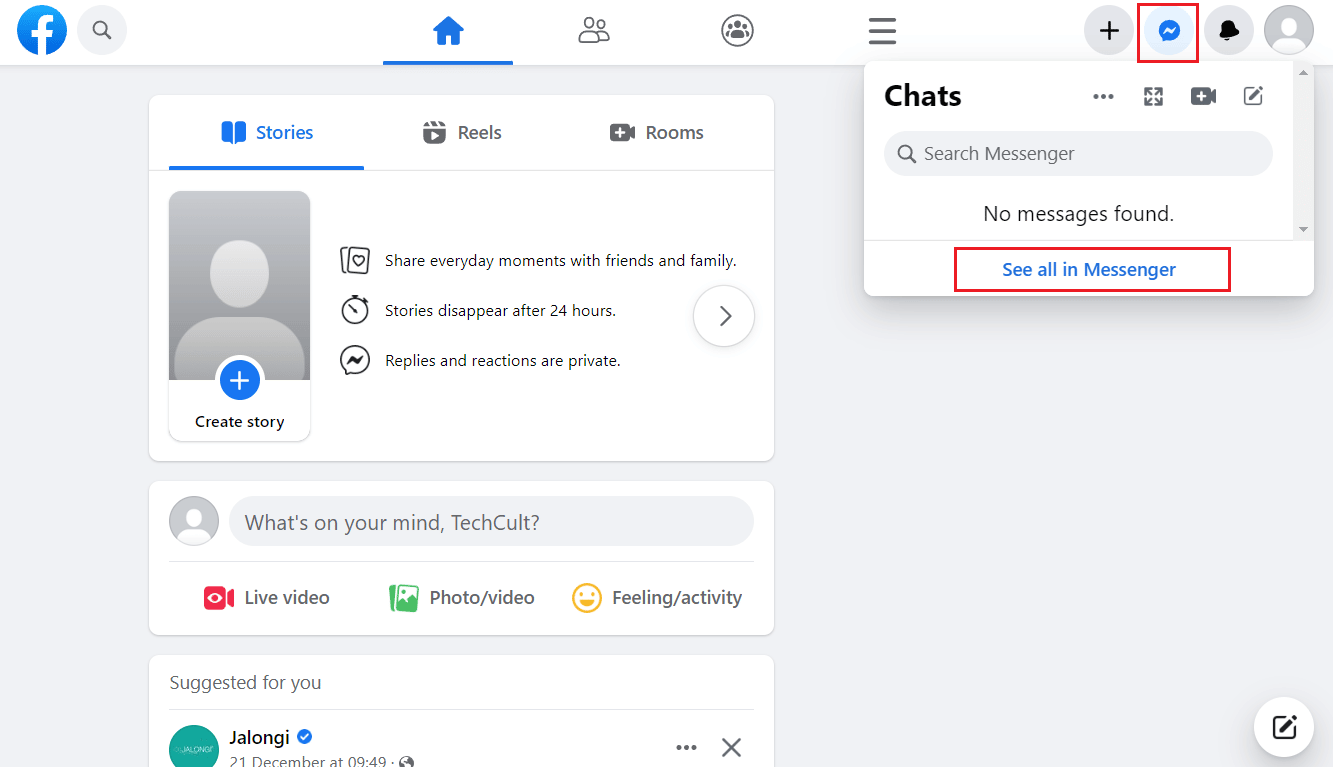1333x767 pixels.
Task: Open See all in Messenger
Action: (x=1091, y=269)
